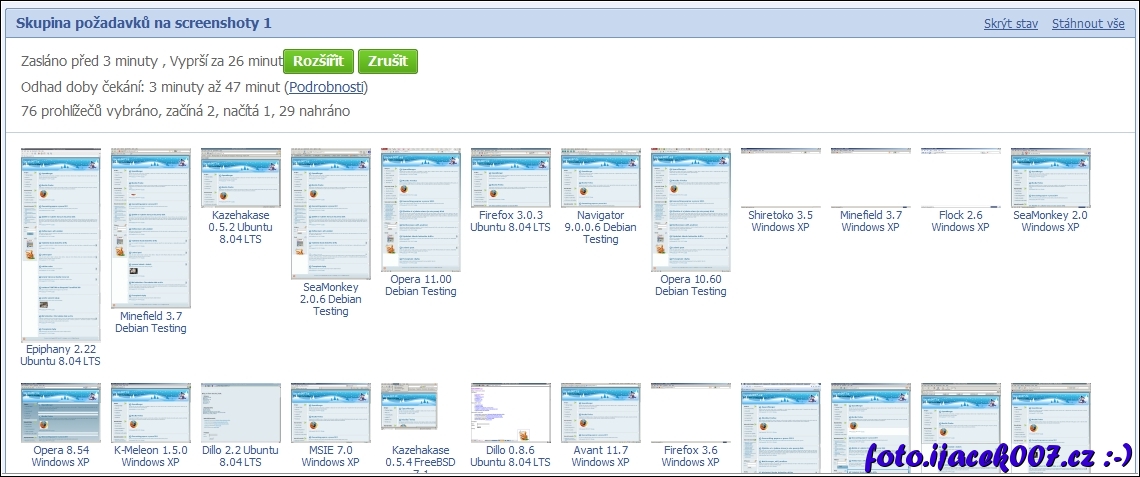View SeaMonkey 2.0 Windows XP thumbnail
Image resolution: width=1140 pixels, height=477 pixels.
click(x=1050, y=178)
